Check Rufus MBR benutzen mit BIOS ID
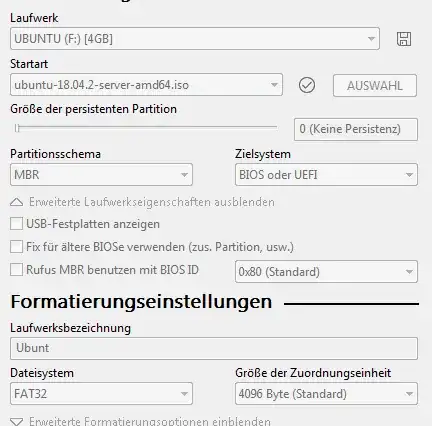Viewport: 432px width, 426px height. point(16,269)
